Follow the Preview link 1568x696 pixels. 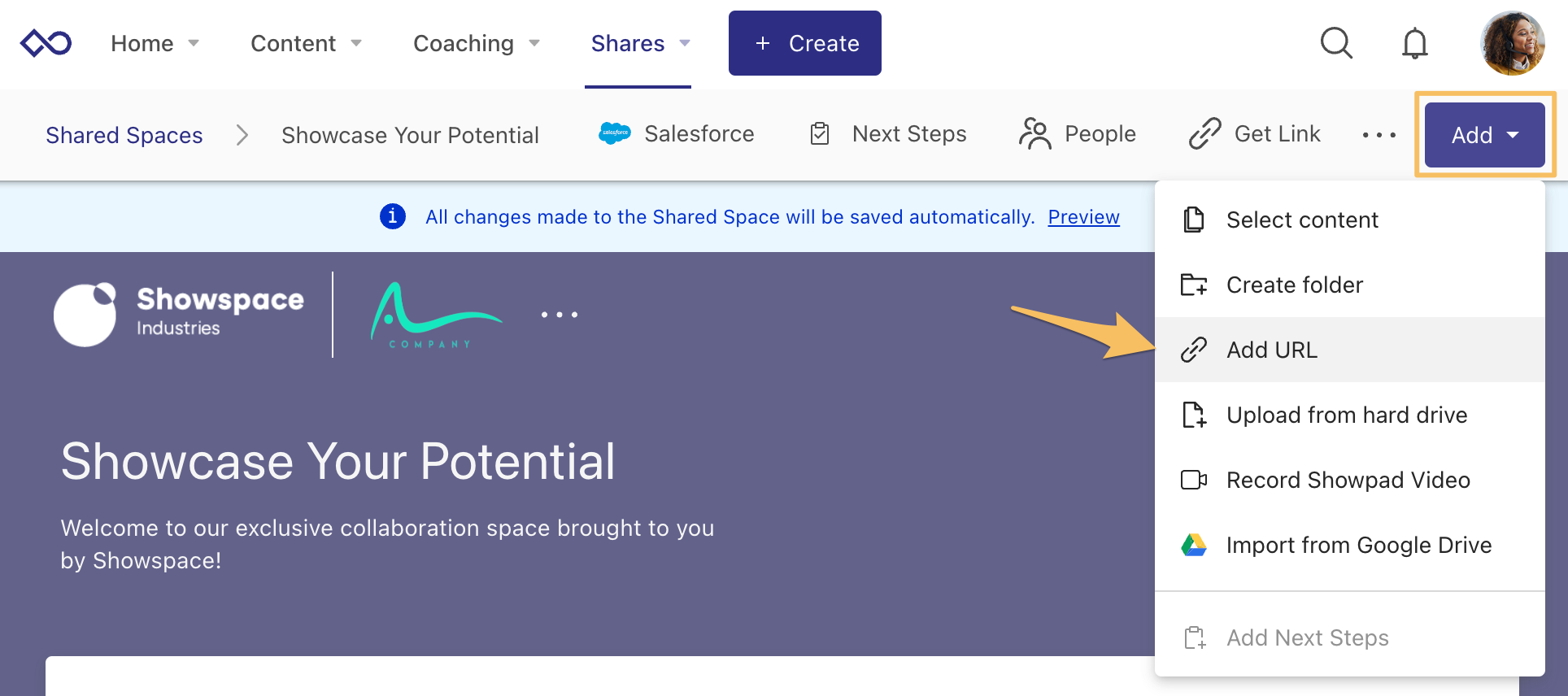pos(1083,217)
